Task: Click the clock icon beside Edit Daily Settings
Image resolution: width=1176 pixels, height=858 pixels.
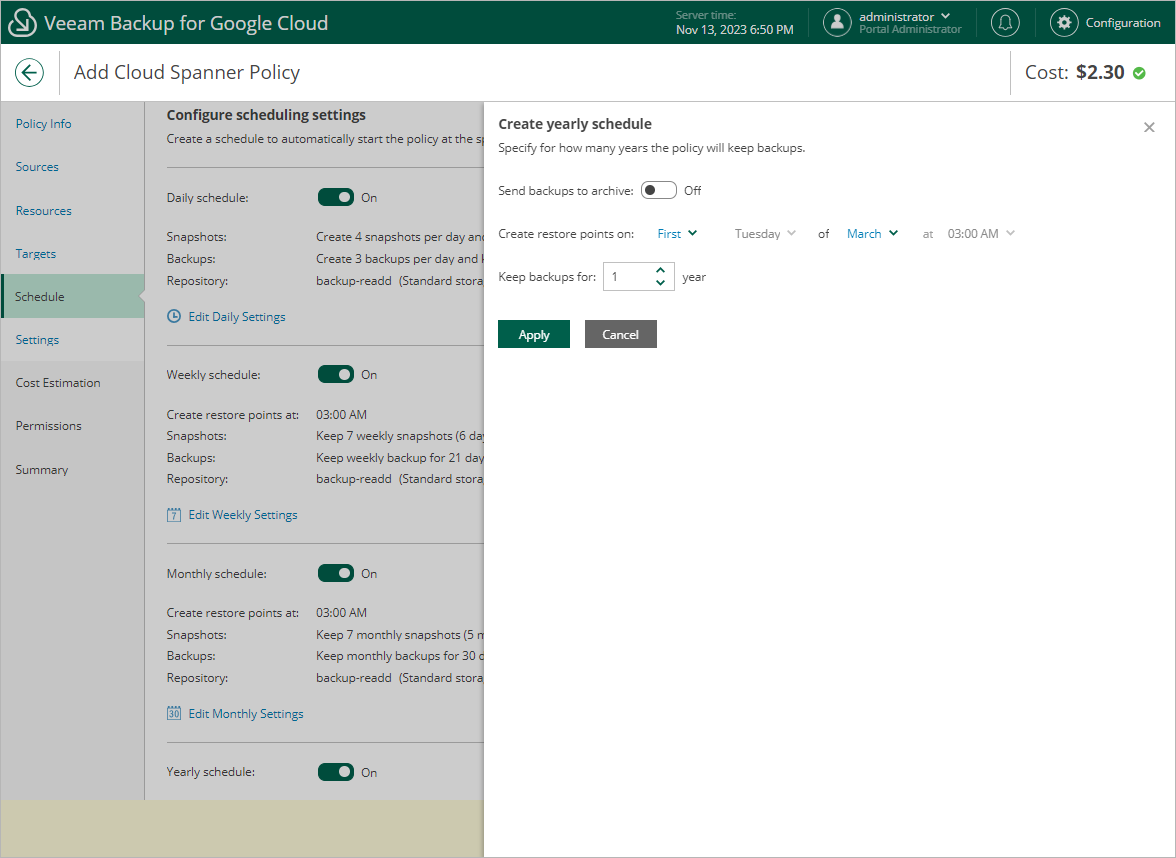Action: click(x=174, y=316)
